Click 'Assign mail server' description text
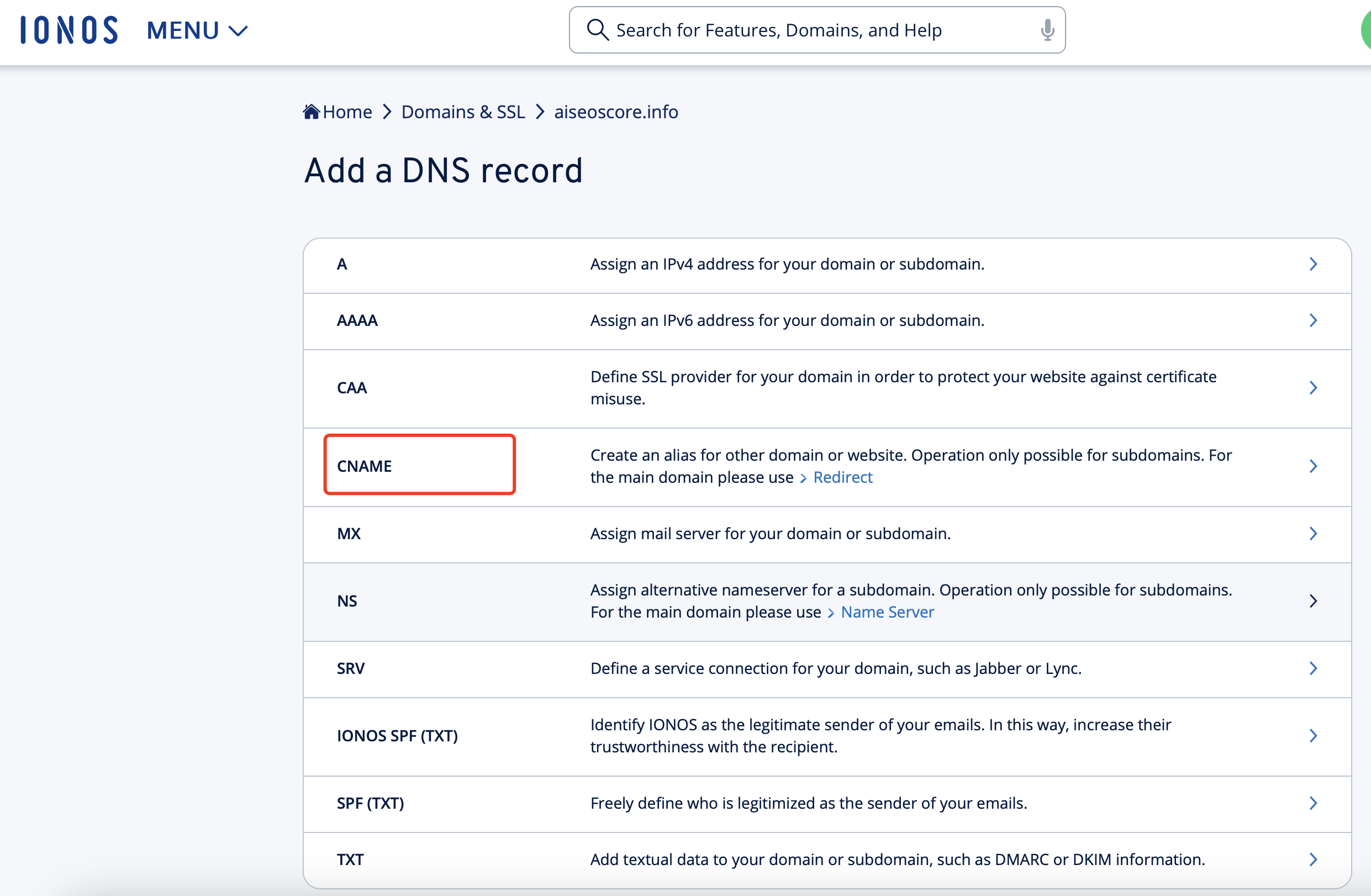 (x=770, y=534)
